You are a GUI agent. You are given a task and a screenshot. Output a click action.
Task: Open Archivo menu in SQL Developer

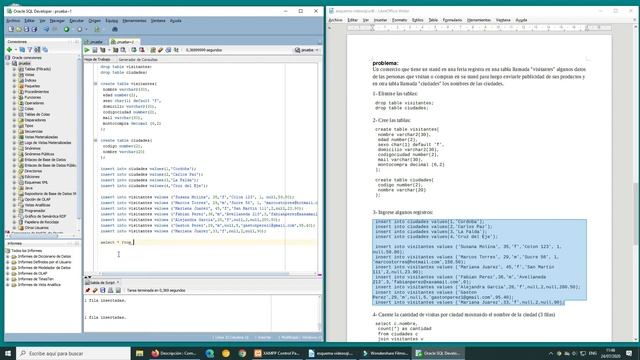[x=13, y=20]
